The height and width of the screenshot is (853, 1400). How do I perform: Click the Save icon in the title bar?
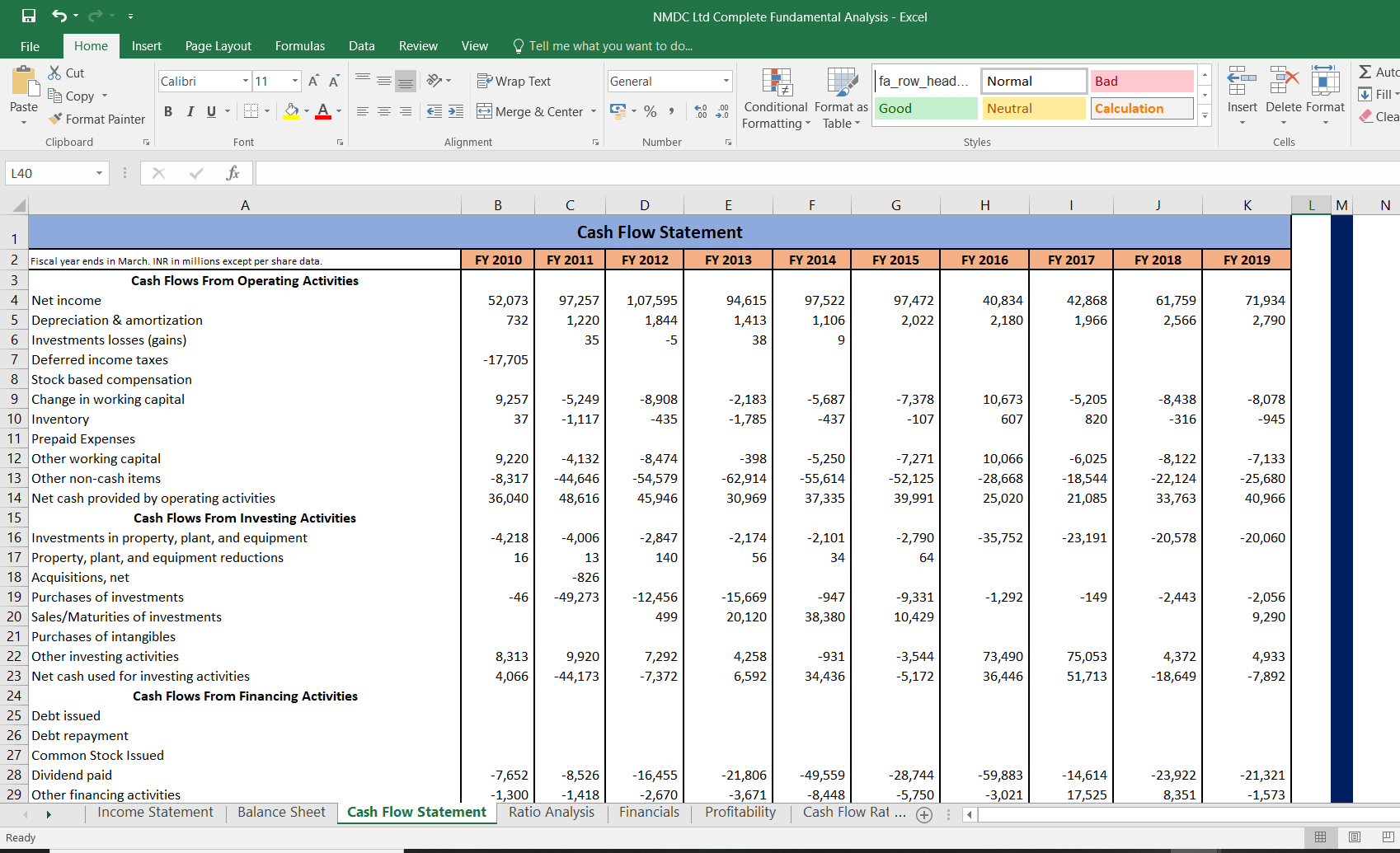coord(28,16)
